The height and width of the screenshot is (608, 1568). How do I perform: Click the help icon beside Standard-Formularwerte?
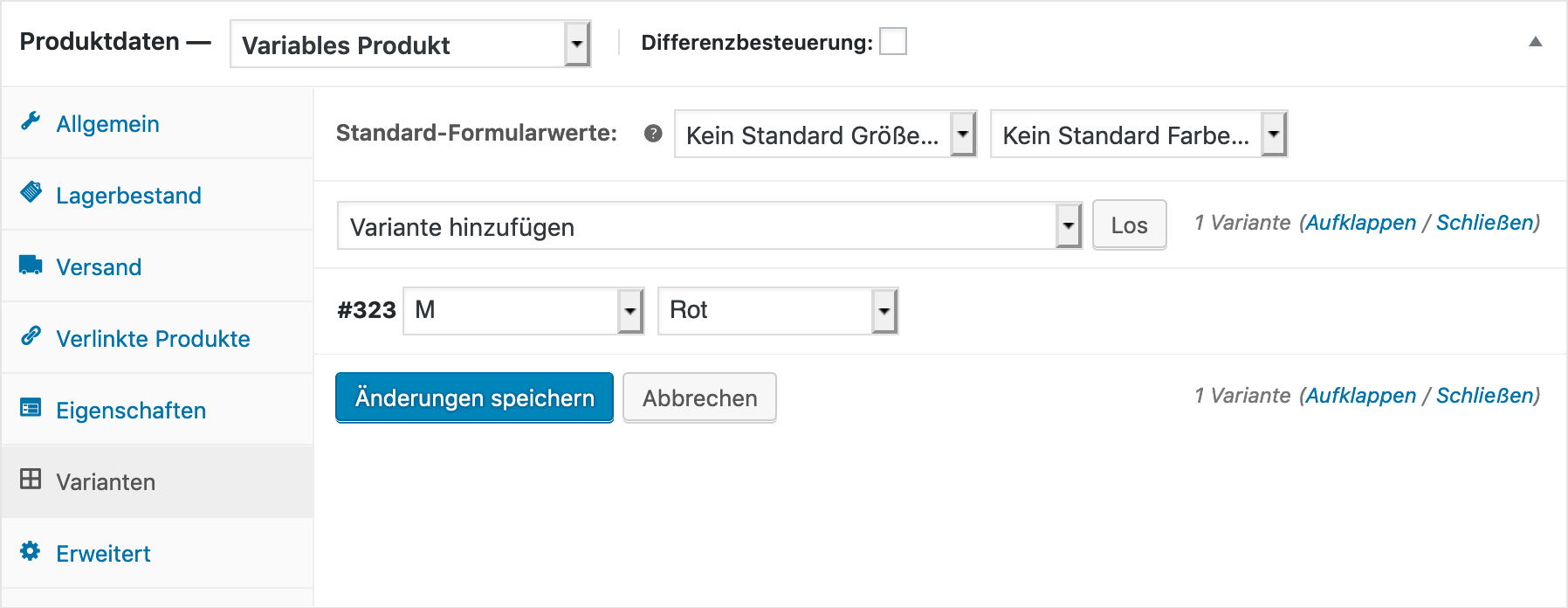tap(653, 134)
